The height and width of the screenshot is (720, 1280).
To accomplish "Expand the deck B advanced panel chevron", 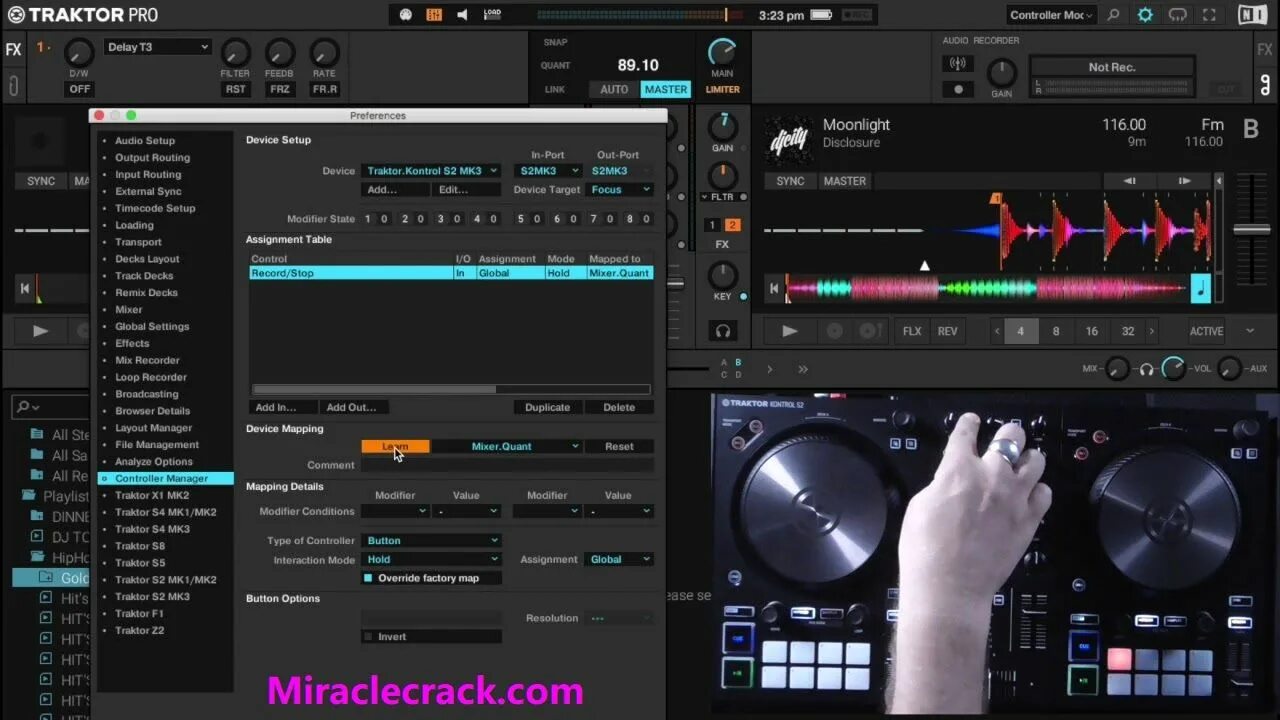I will pyautogui.click(x=1250, y=331).
